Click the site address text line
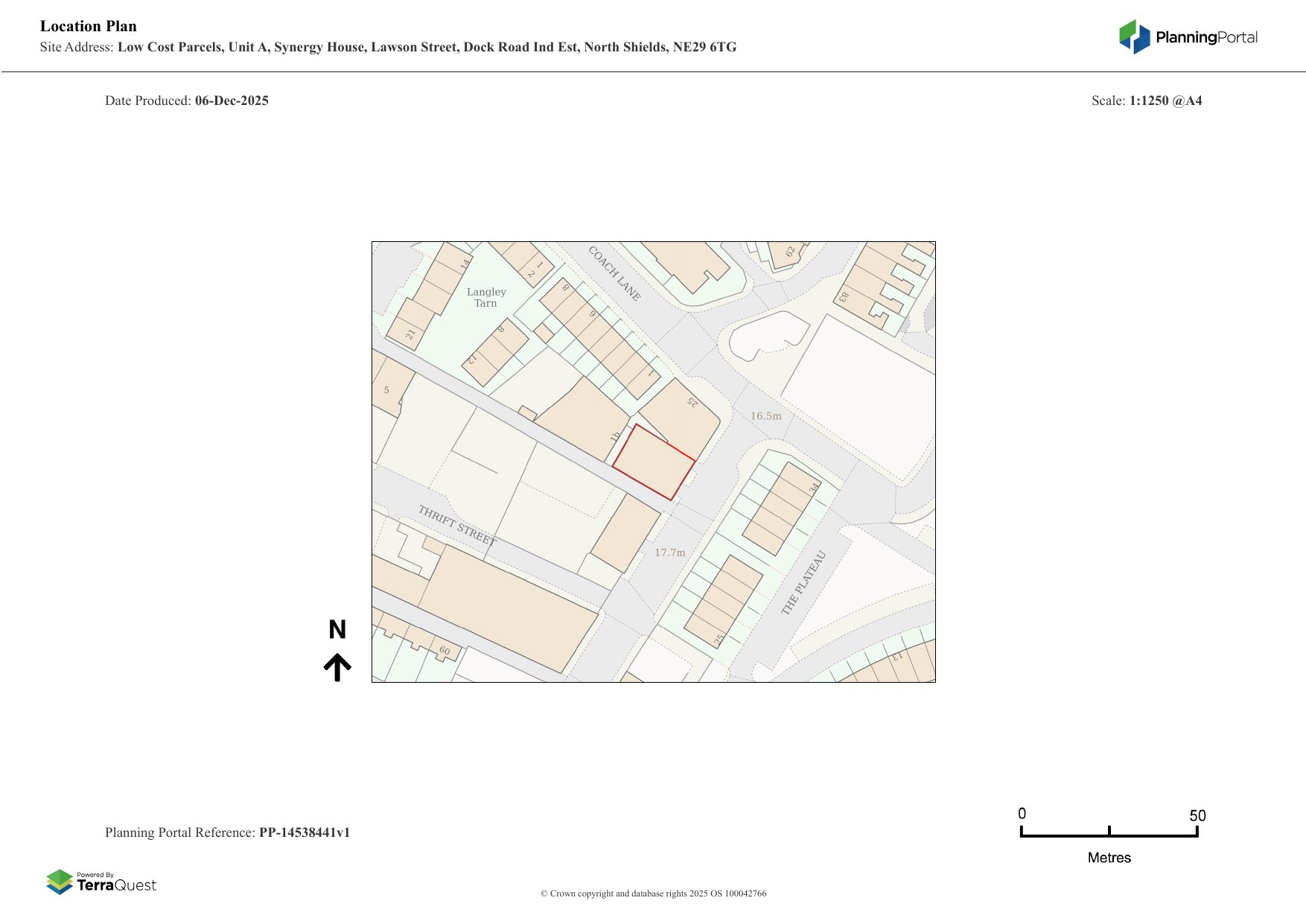Screen dimensions: 1306x924 [388, 47]
